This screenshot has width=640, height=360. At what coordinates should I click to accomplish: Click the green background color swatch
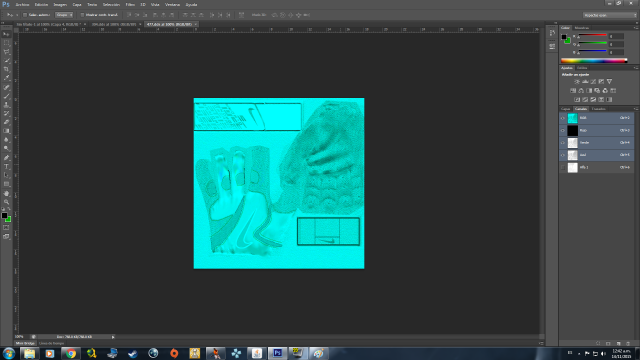(x=9, y=220)
